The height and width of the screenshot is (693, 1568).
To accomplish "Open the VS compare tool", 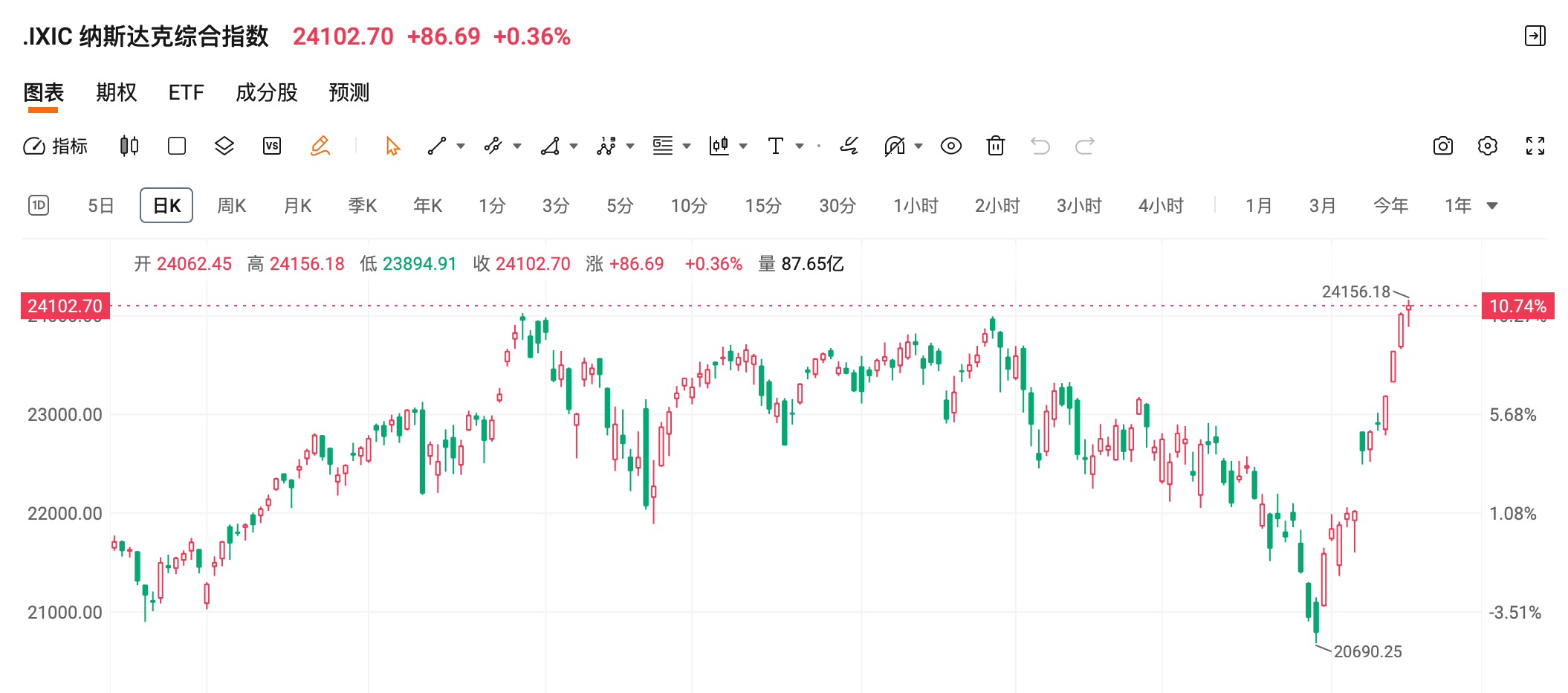I will (x=272, y=146).
